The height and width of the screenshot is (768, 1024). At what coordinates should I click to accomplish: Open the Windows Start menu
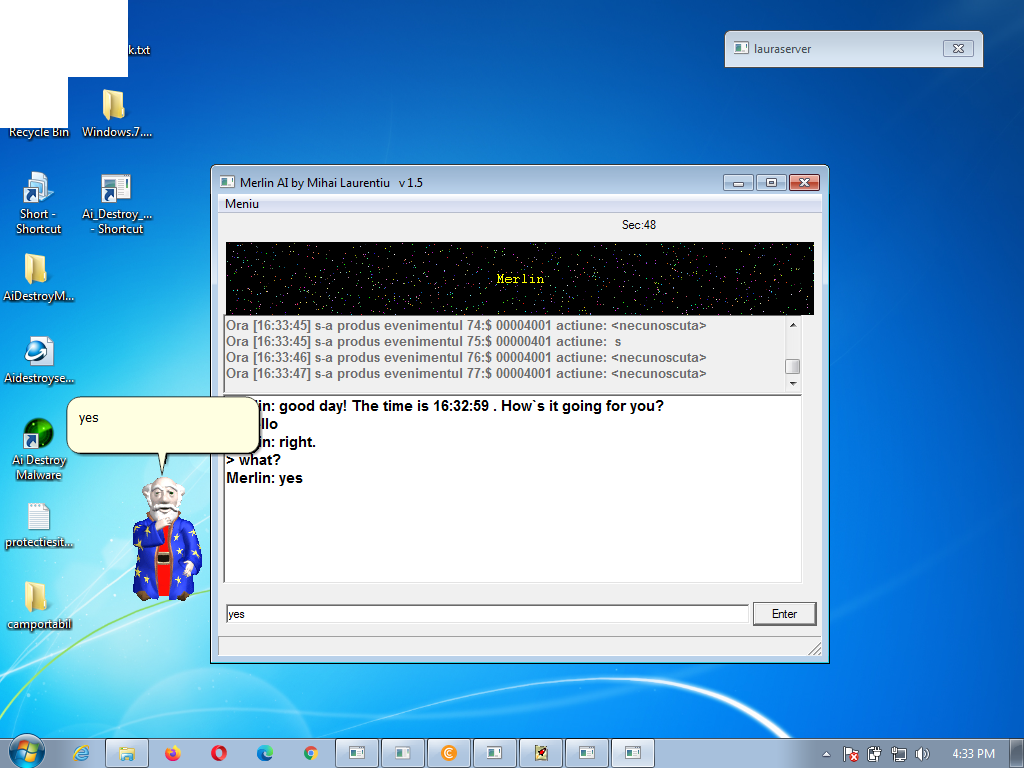point(26,750)
